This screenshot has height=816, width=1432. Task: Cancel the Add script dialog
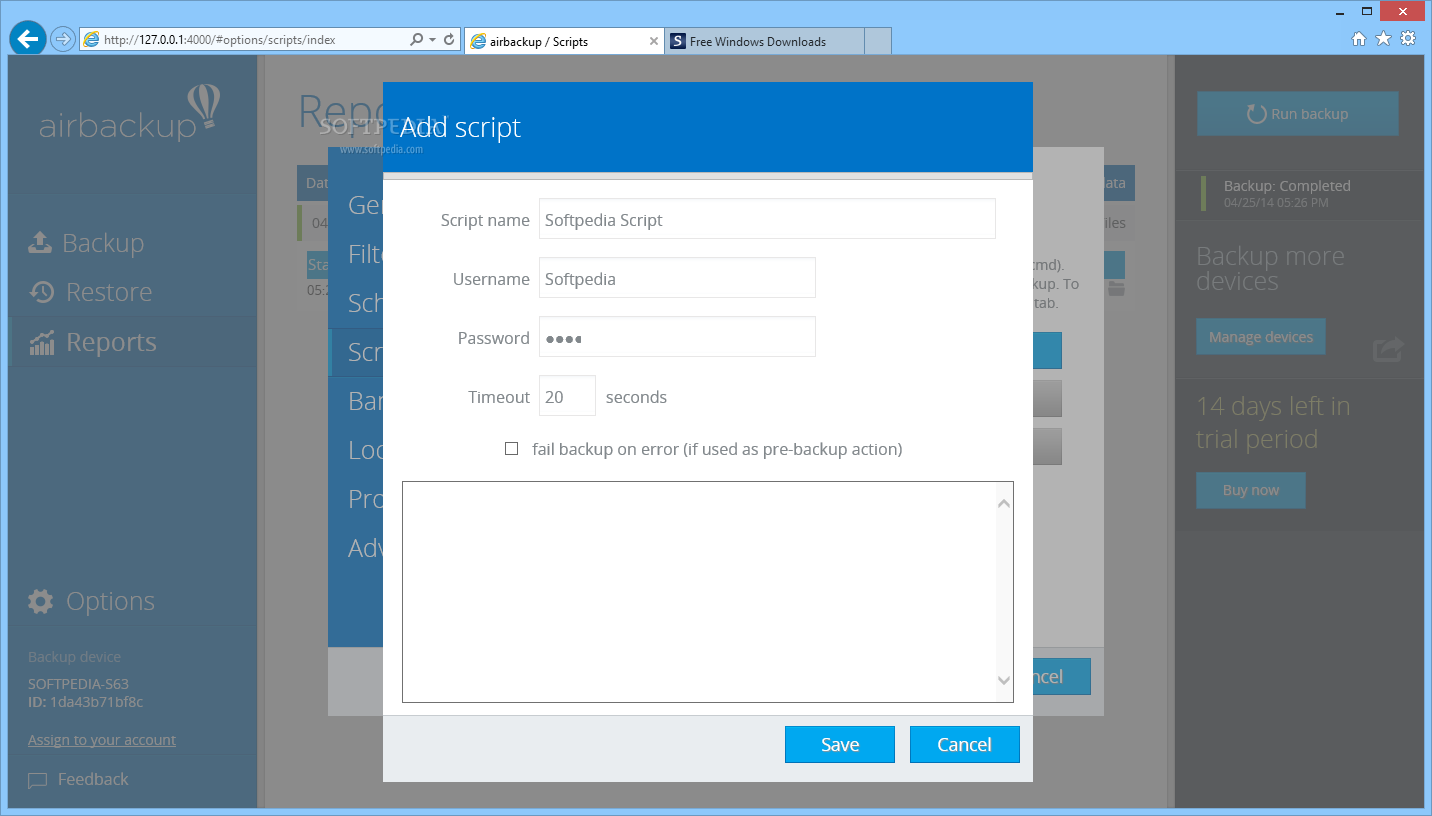pos(964,744)
